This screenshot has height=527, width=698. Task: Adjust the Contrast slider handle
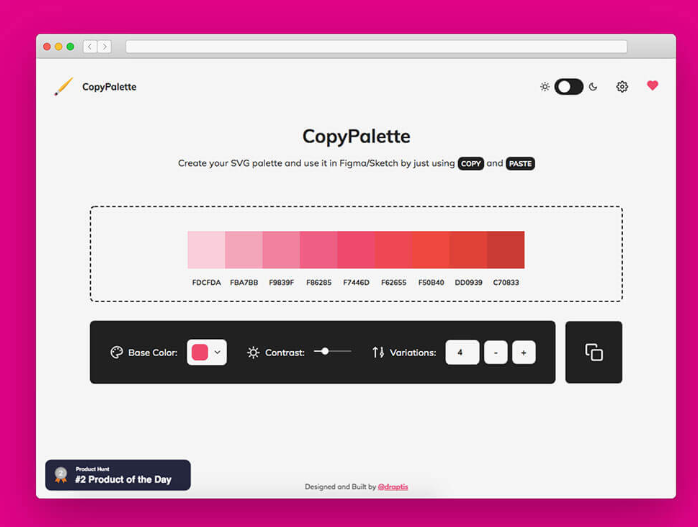(x=325, y=351)
